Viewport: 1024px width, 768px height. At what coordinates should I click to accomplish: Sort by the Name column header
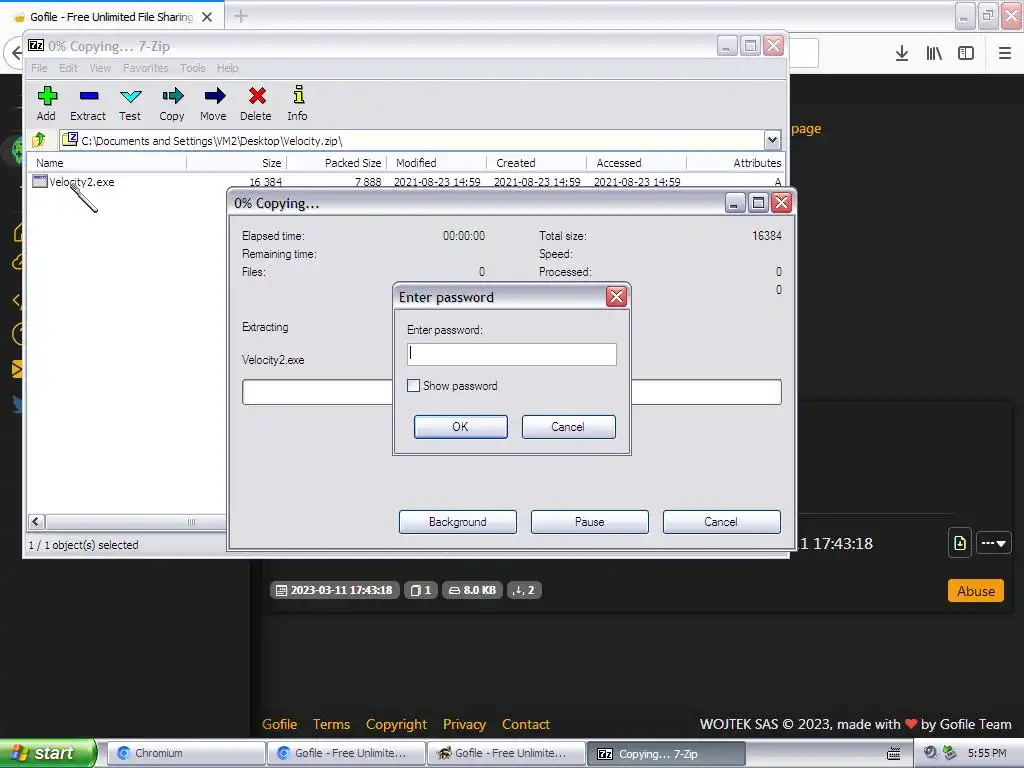point(108,163)
